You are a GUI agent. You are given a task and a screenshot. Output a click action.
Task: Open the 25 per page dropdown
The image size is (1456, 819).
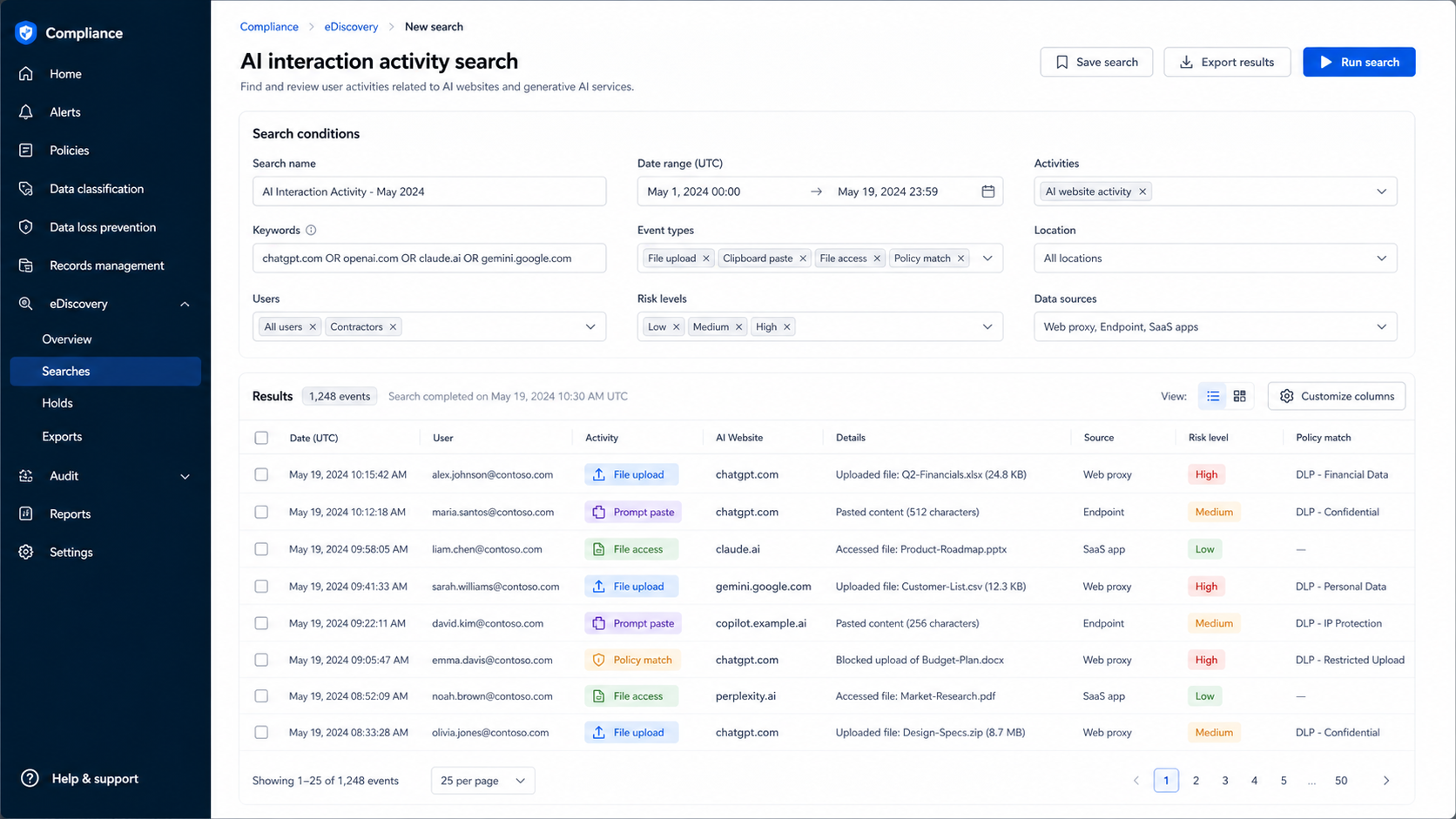click(482, 781)
